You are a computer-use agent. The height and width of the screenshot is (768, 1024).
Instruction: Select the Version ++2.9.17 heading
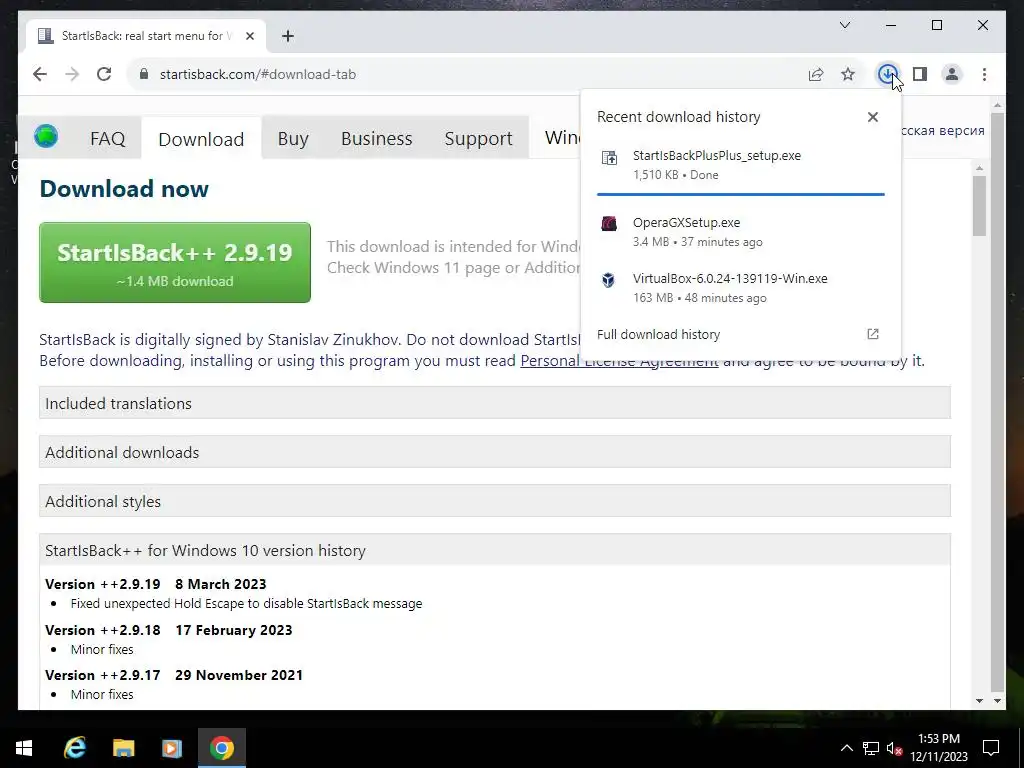(x=174, y=675)
